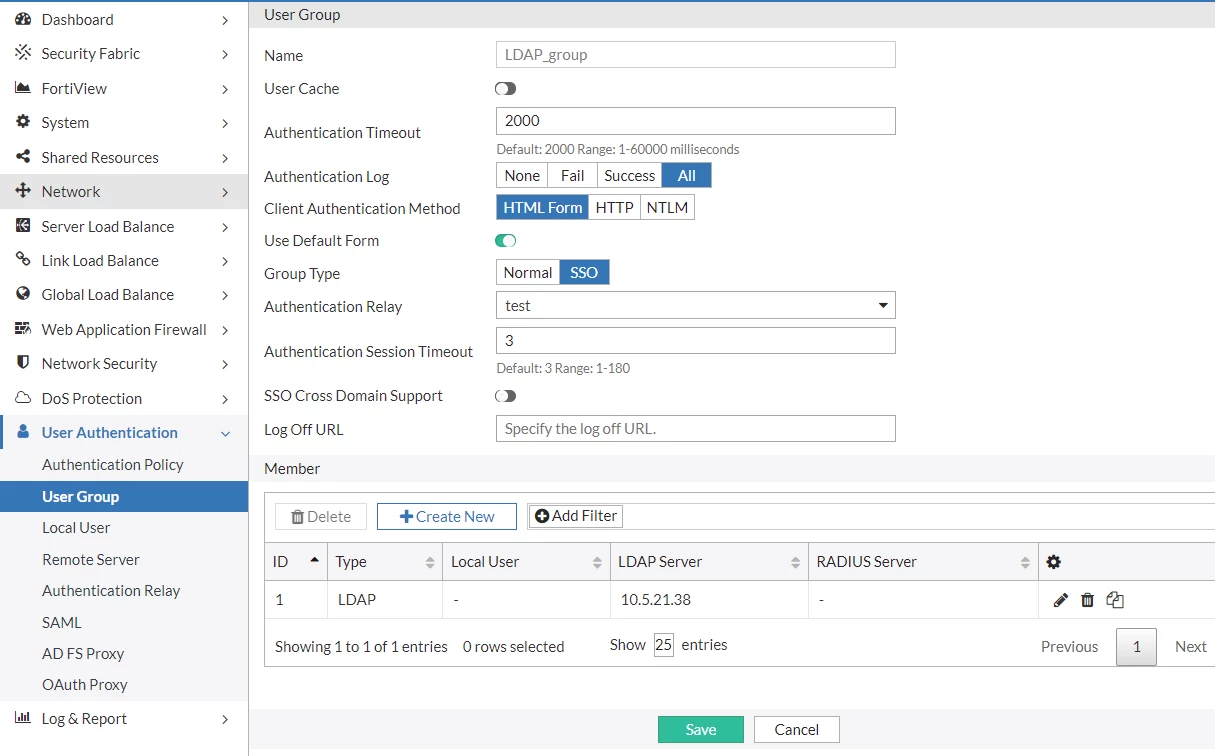The height and width of the screenshot is (756, 1215).
Task: Click the Log & Report bar chart icon
Action: pos(23,718)
